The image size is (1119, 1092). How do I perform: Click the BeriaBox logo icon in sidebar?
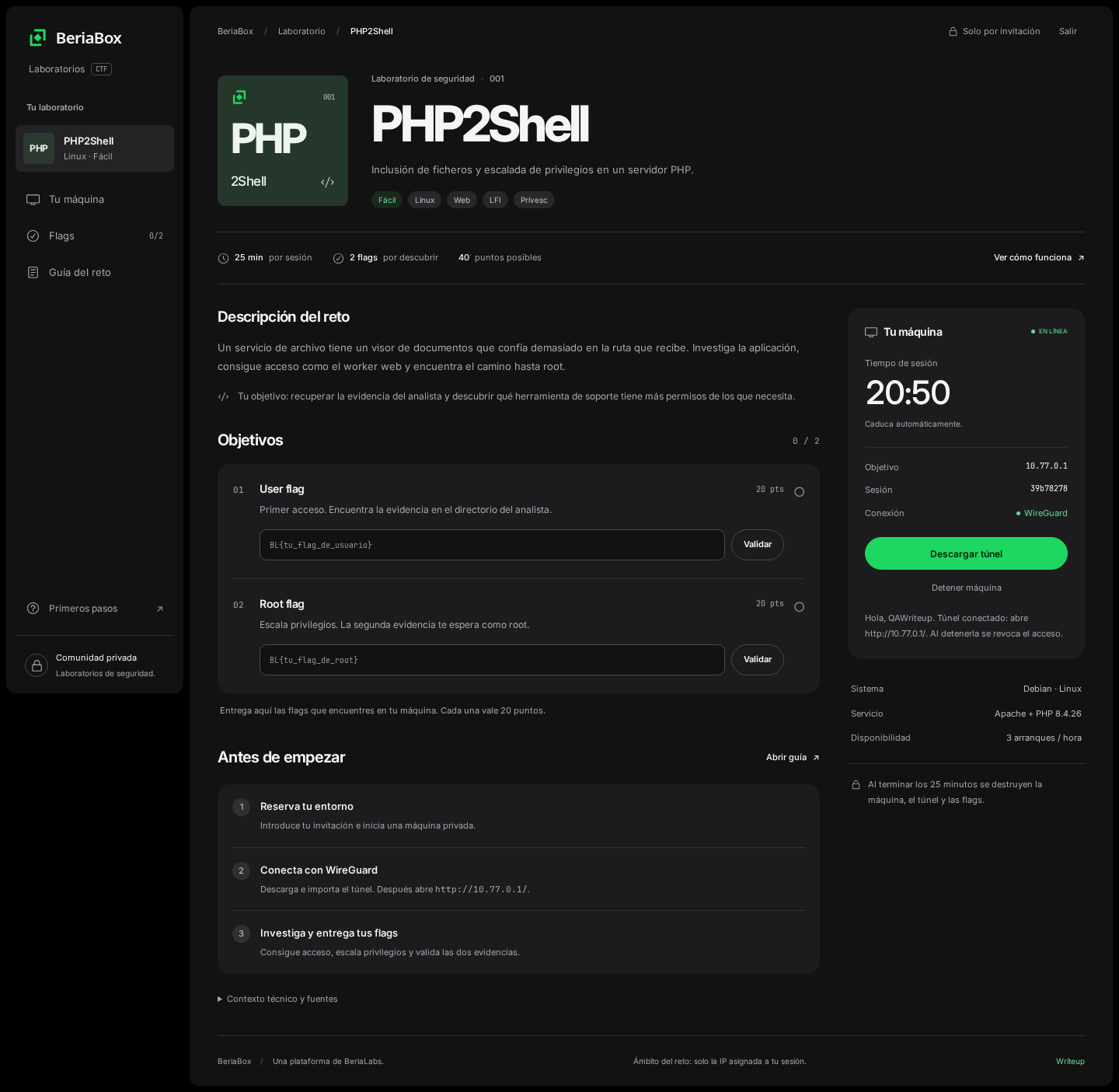click(37, 37)
